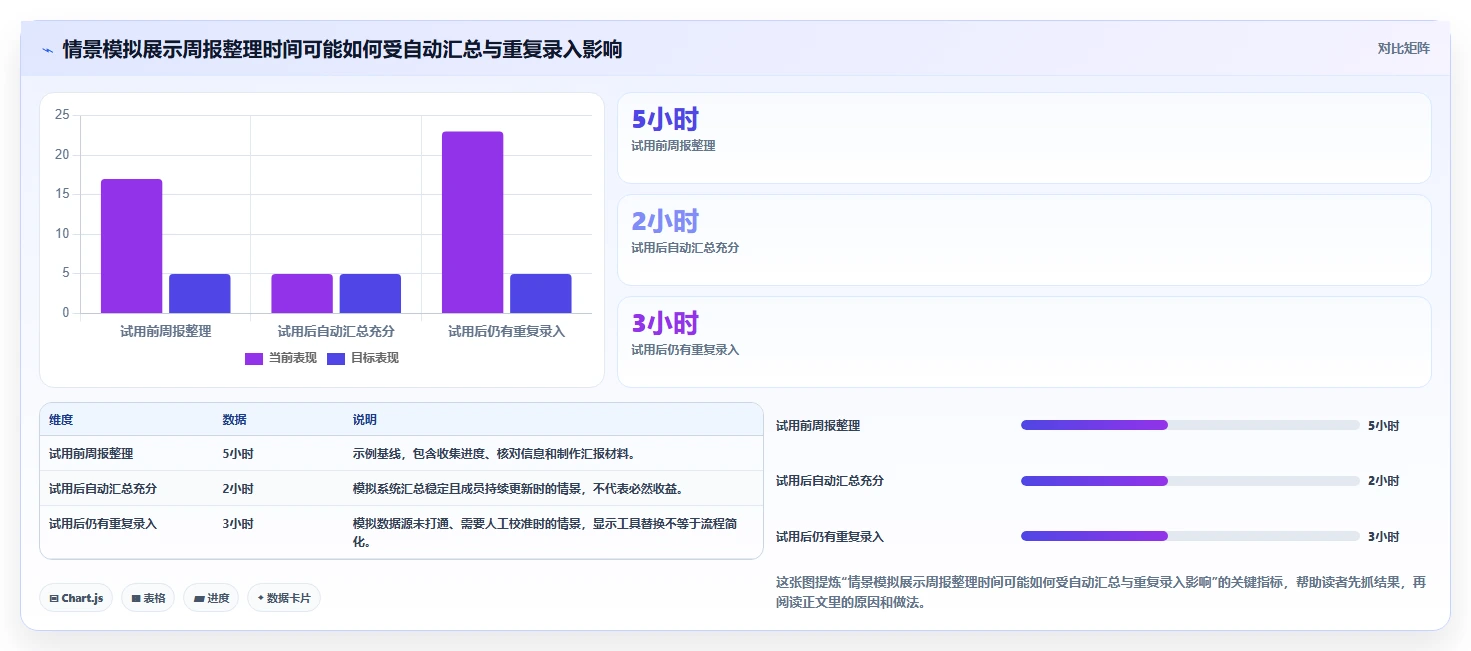Click the progress value 3小时 at right
The width and height of the screenshot is (1471, 651).
[1383, 537]
